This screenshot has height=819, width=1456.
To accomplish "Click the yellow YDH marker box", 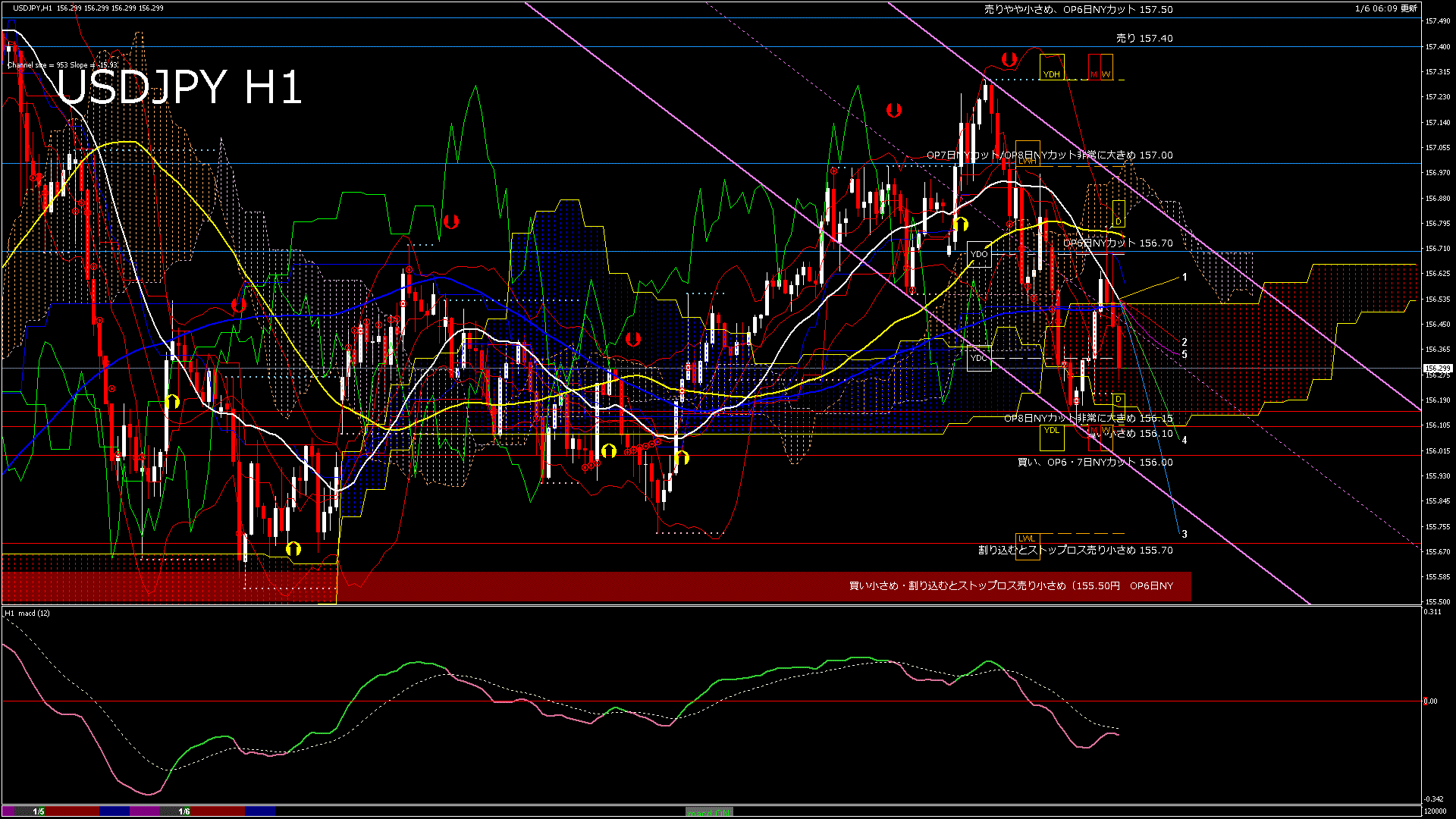I will pos(1051,67).
